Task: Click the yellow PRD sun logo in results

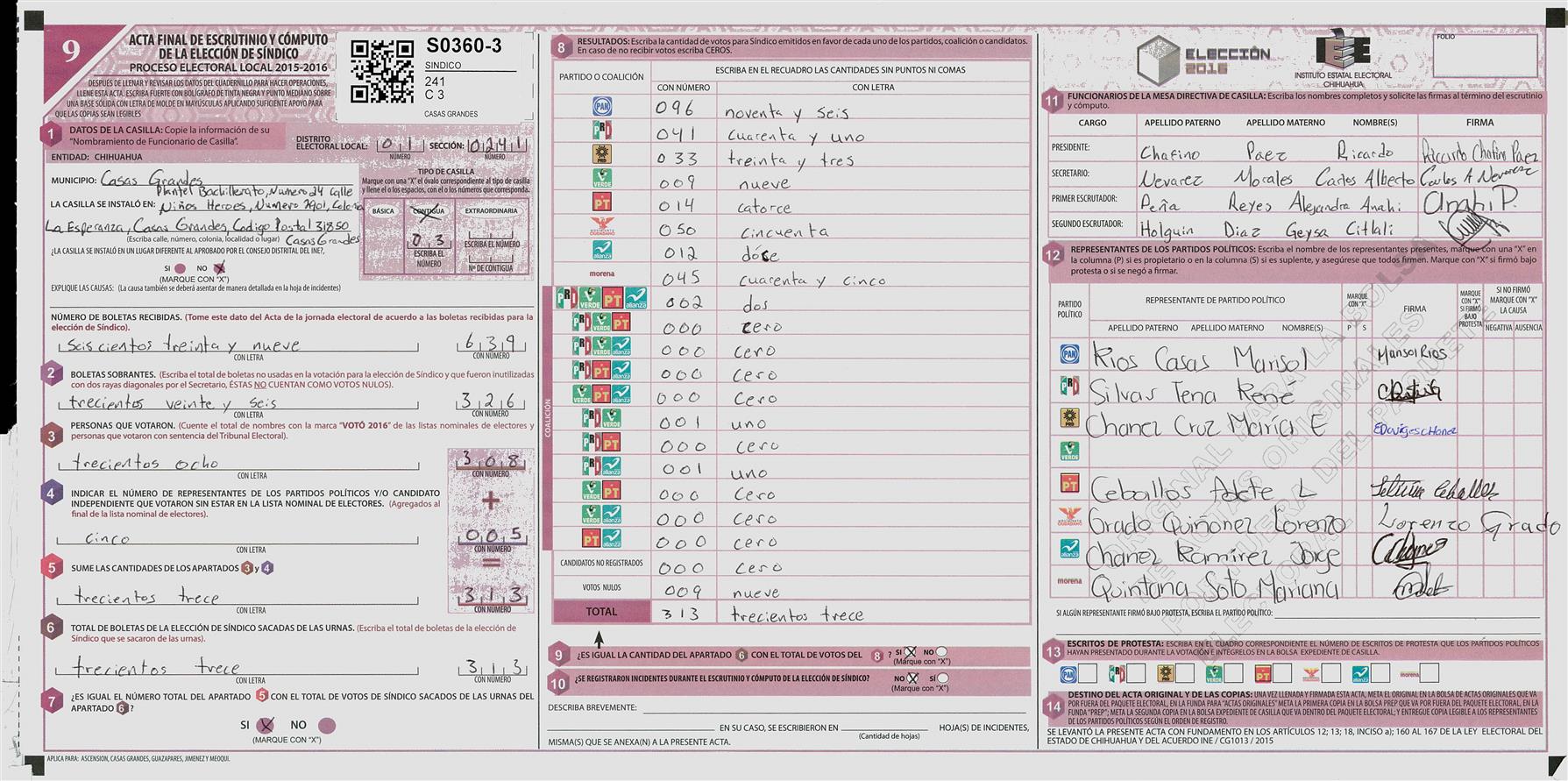Action: (x=602, y=155)
